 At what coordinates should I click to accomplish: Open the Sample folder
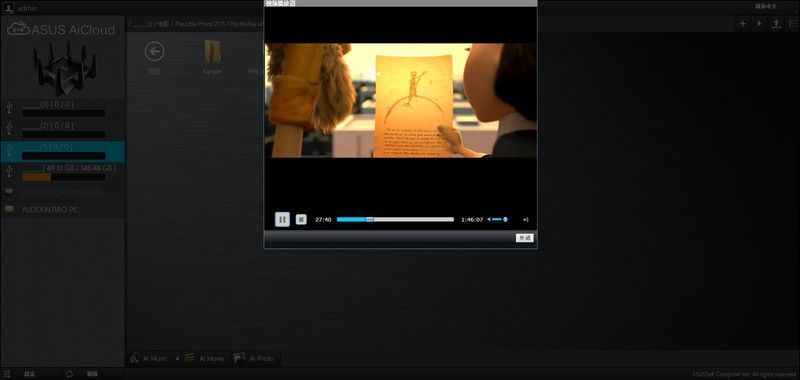click(x=212, y=58)
